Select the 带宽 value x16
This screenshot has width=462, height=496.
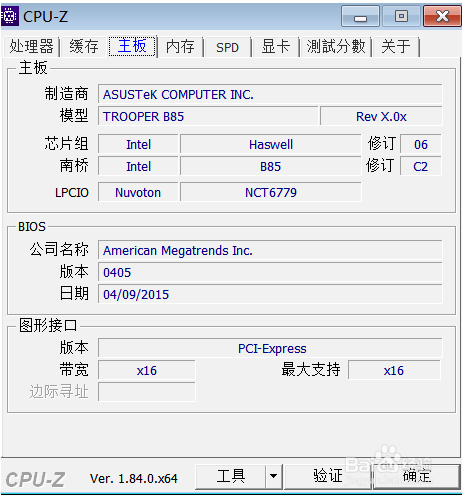coord(147,370)
